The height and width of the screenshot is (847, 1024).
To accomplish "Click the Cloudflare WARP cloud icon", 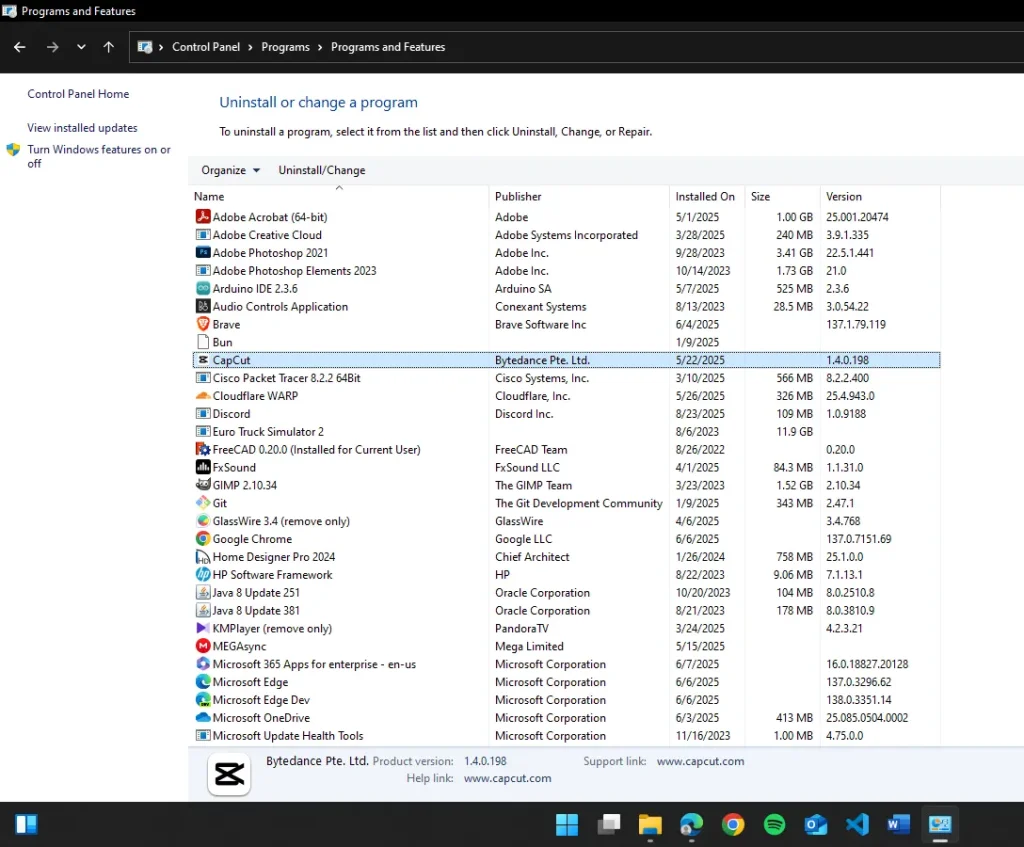I will pos(203,396).
